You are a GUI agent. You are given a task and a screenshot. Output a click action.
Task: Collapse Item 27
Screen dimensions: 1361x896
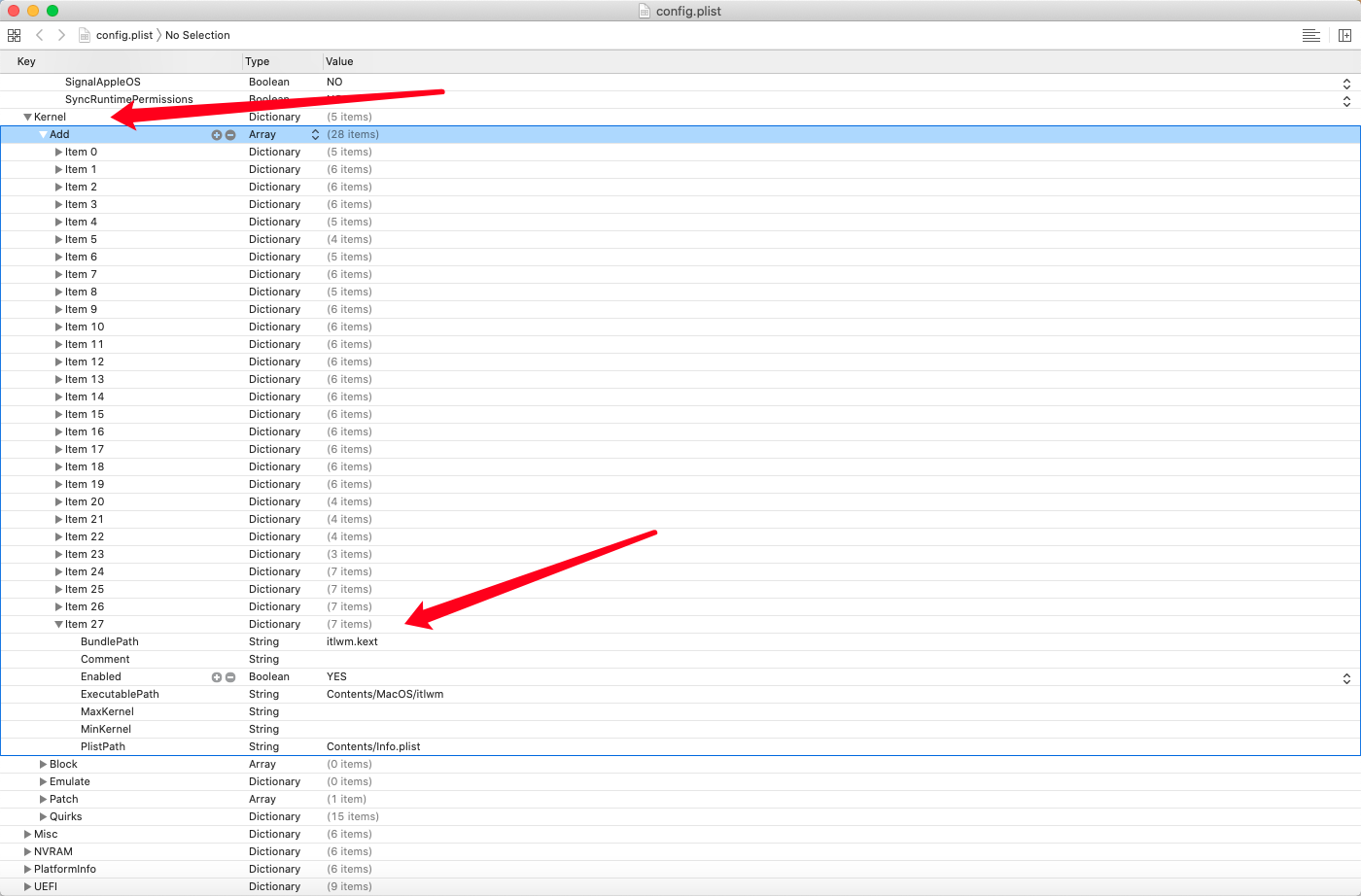click(x=58, y=624)
